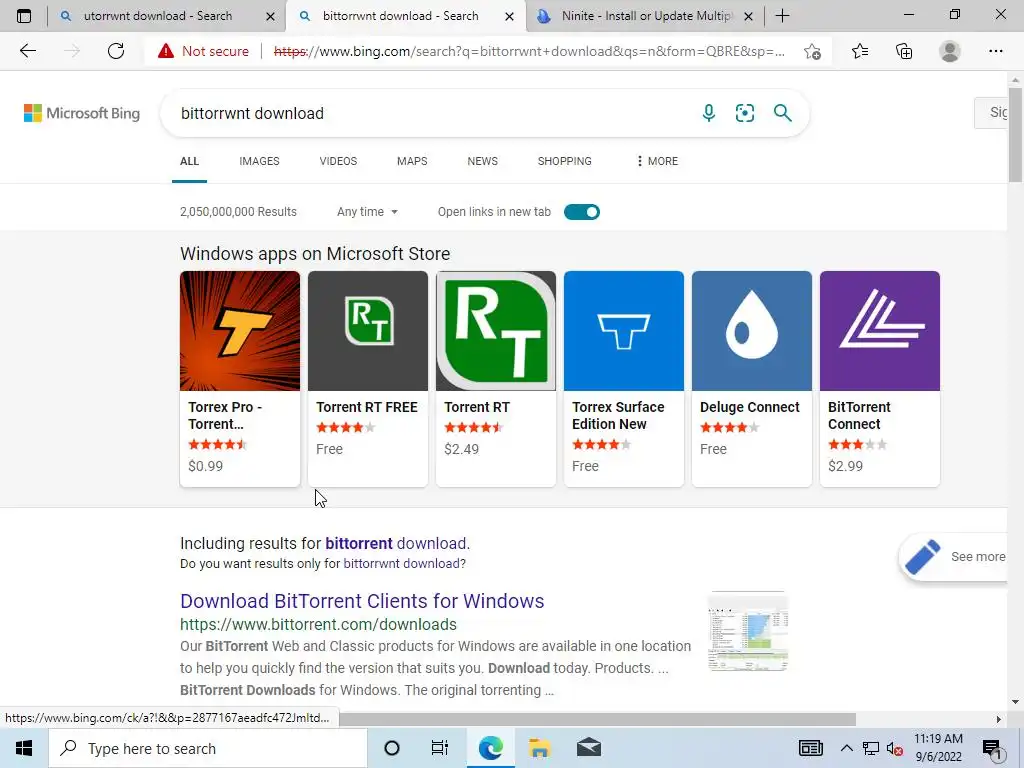Select the MAPS search tab
Viewport: 1024px width, 768px height.
tap(412, 161)
